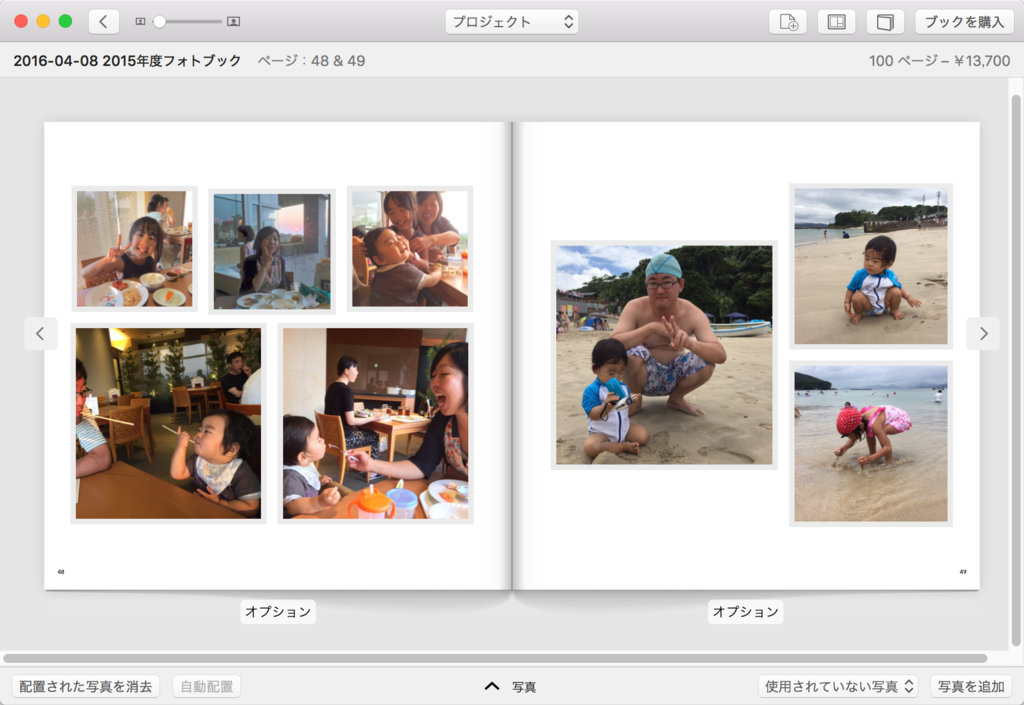Open the page layout options icon
The image size is (1024, 705).
[x=837, y=22]
